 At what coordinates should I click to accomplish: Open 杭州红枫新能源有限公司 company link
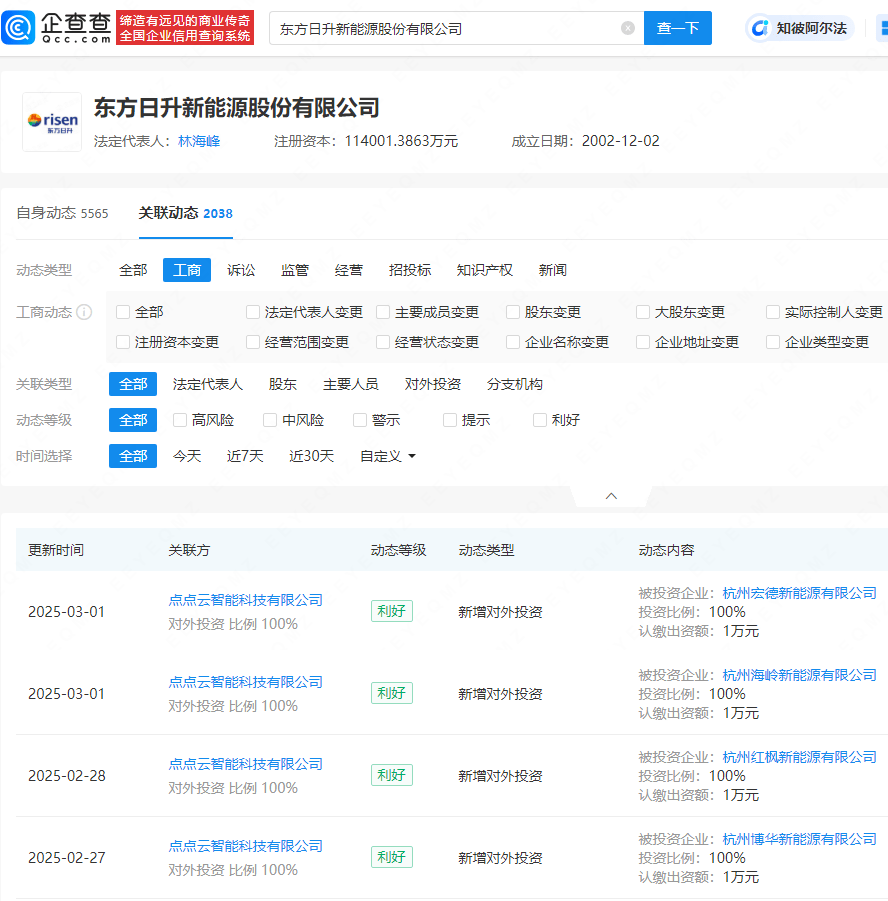click(x=799, y=758)
